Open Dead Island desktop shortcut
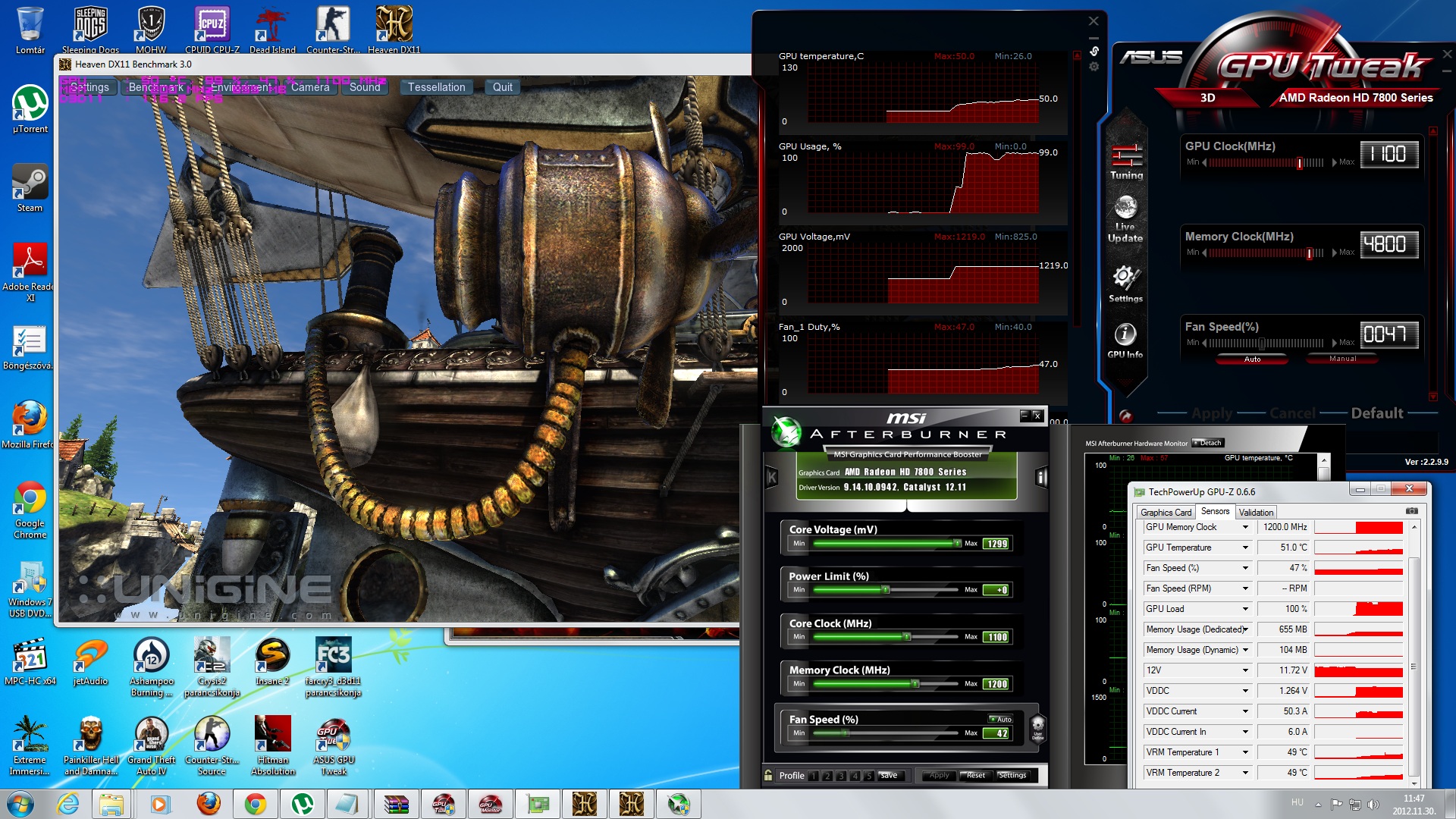 coord(272,30)
